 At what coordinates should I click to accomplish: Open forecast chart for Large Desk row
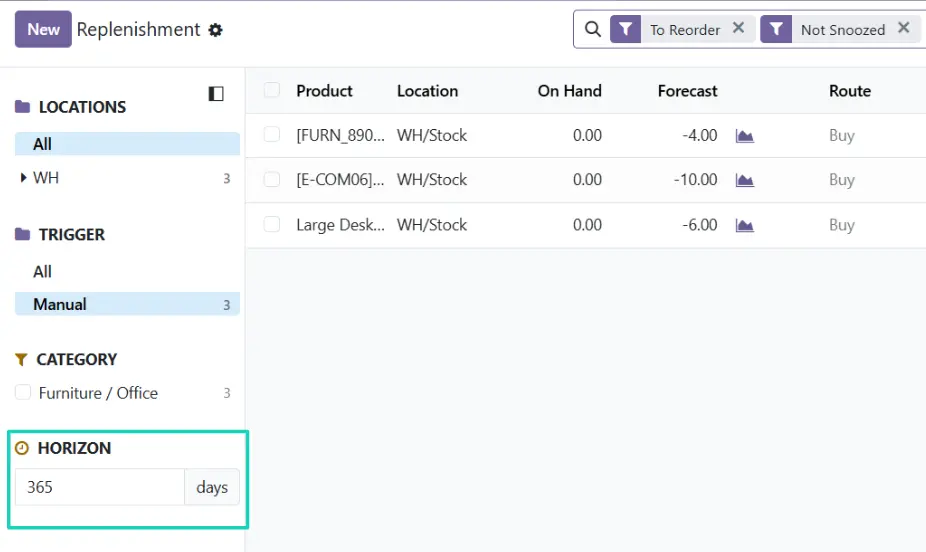click(x=745, y=226)
